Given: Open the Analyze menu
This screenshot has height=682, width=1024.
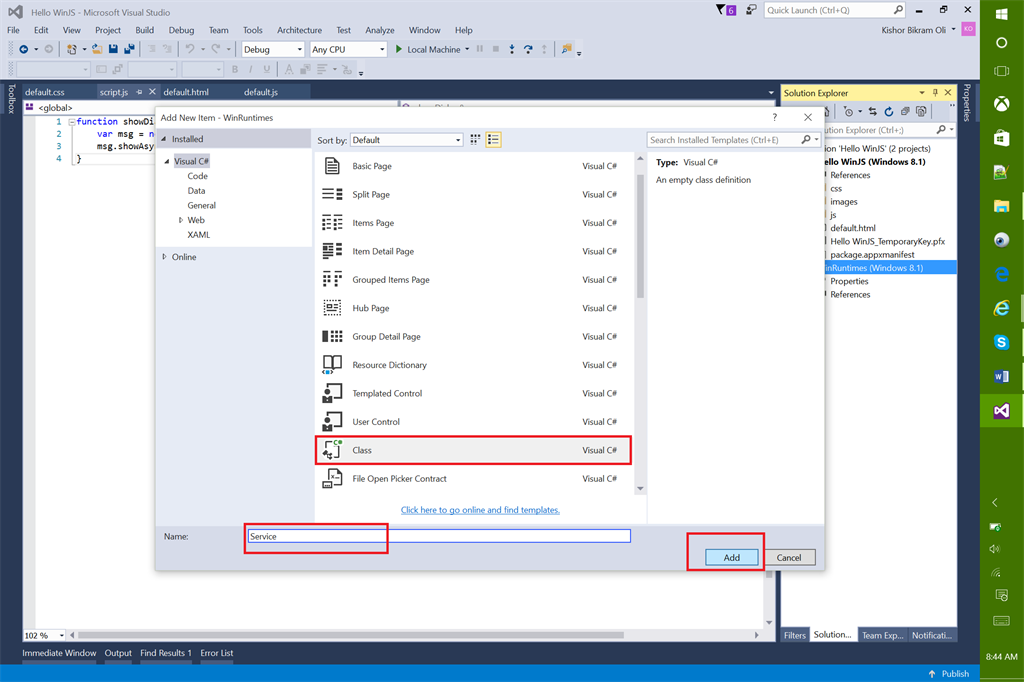Looking at the screenshot, I should (379, 30).
